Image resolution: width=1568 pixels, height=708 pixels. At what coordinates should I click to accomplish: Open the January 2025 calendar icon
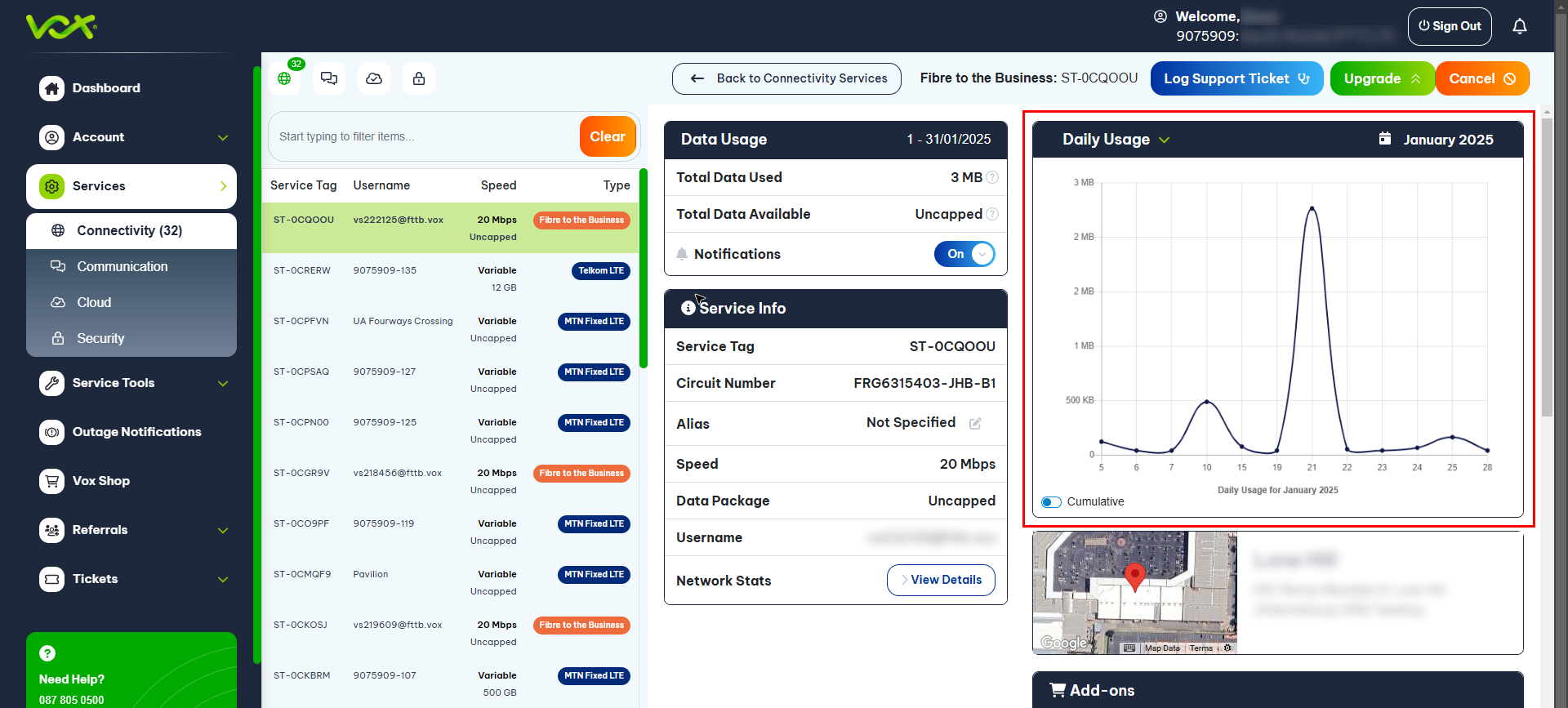[x=1385, y=139]
